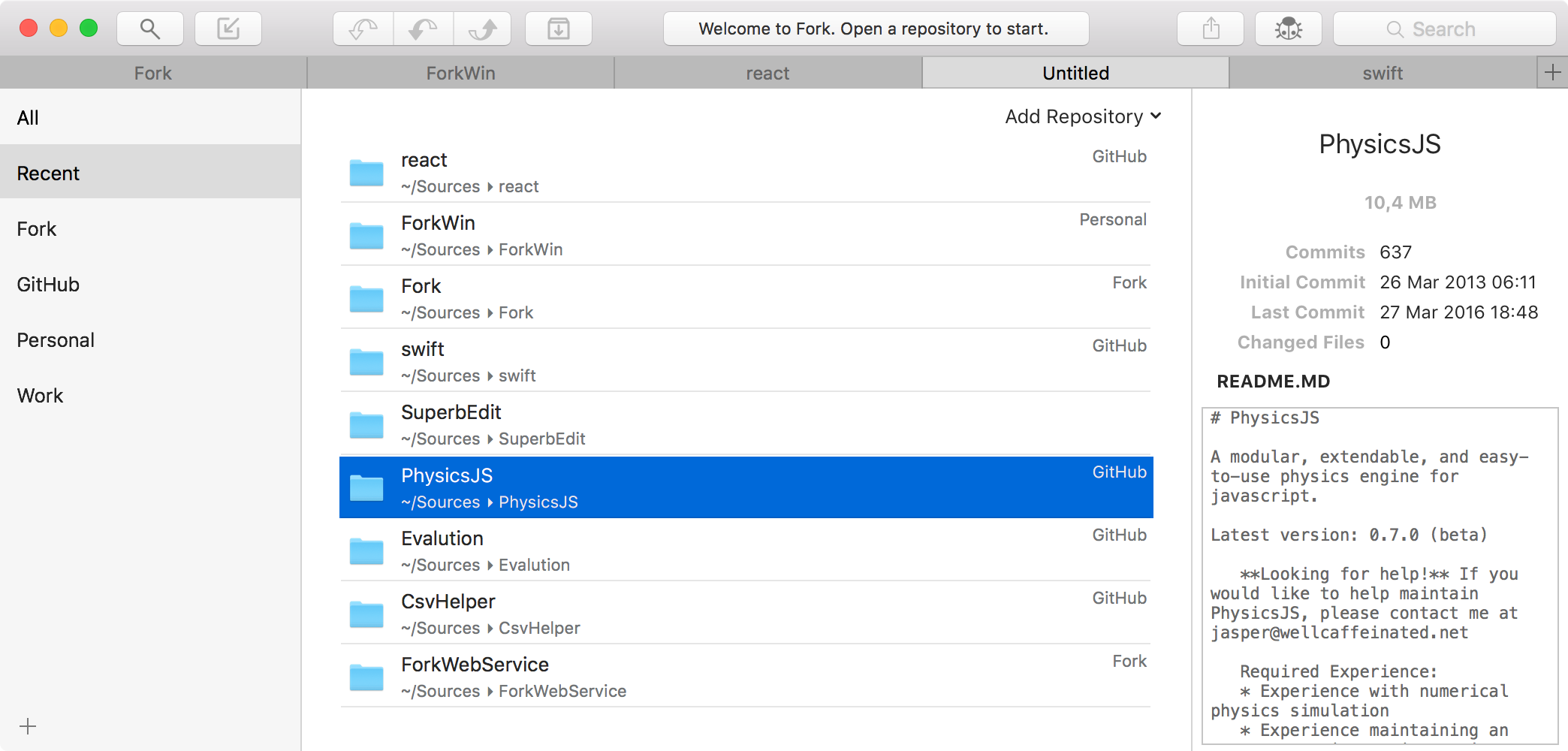Click the Pull toolbar icon
The height and width of the screenshot is (751, 1568).
point(424,29)
